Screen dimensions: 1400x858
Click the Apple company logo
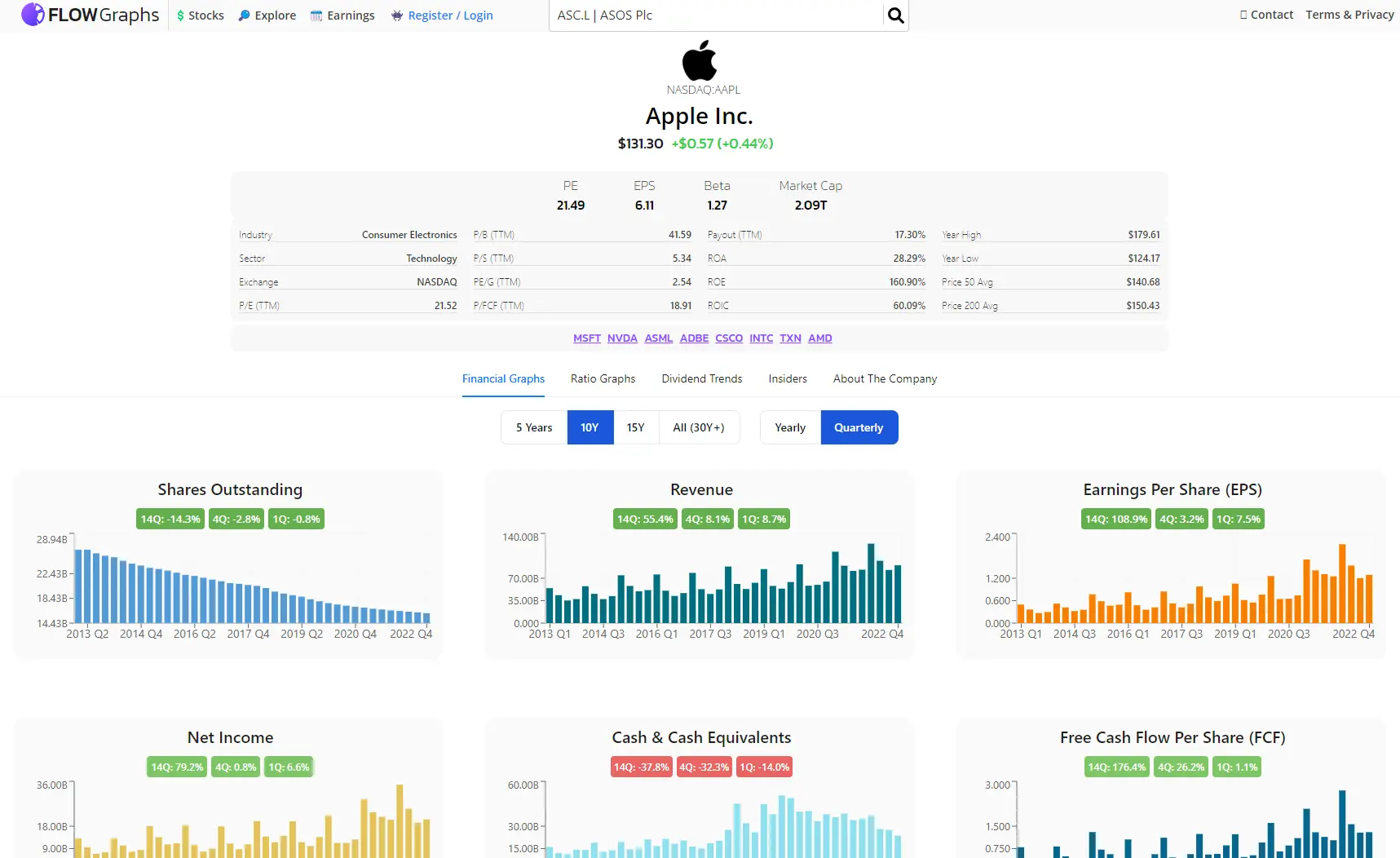698,60
